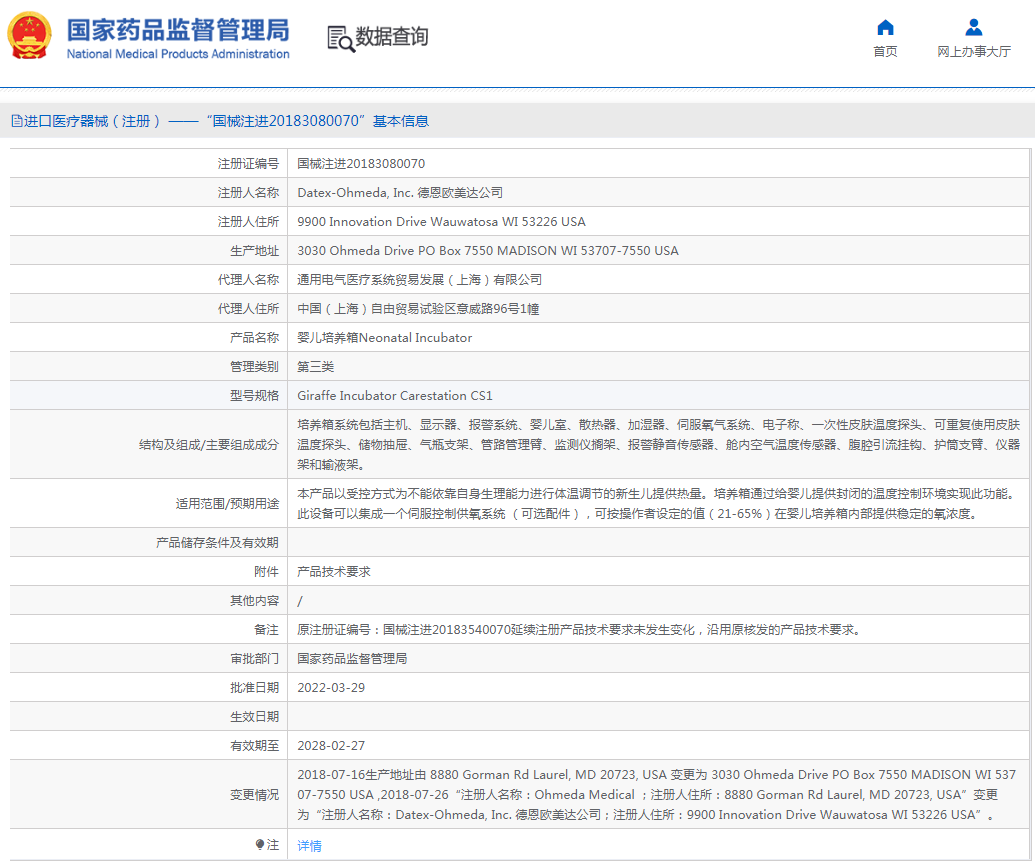Click the 网上办事大厅 label

point(974,52)
